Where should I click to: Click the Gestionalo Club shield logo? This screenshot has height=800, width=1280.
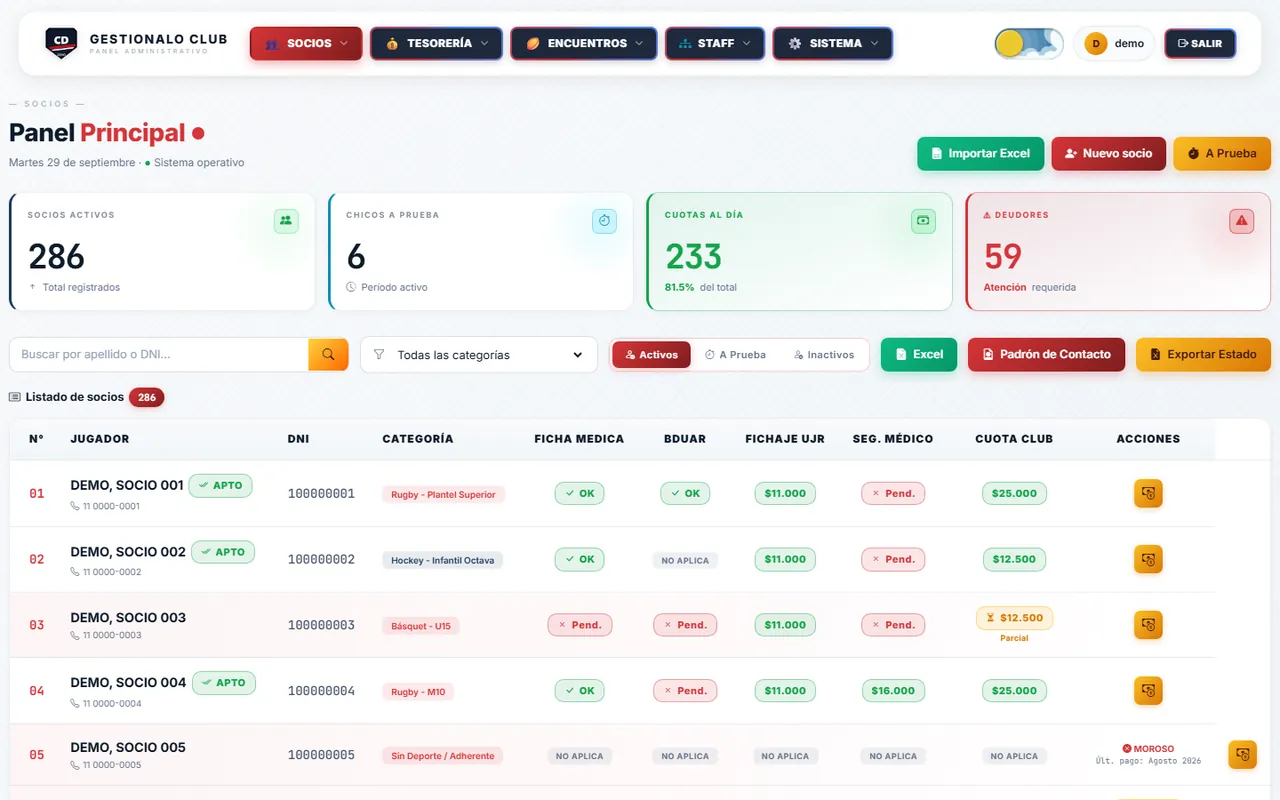[61, 43]
